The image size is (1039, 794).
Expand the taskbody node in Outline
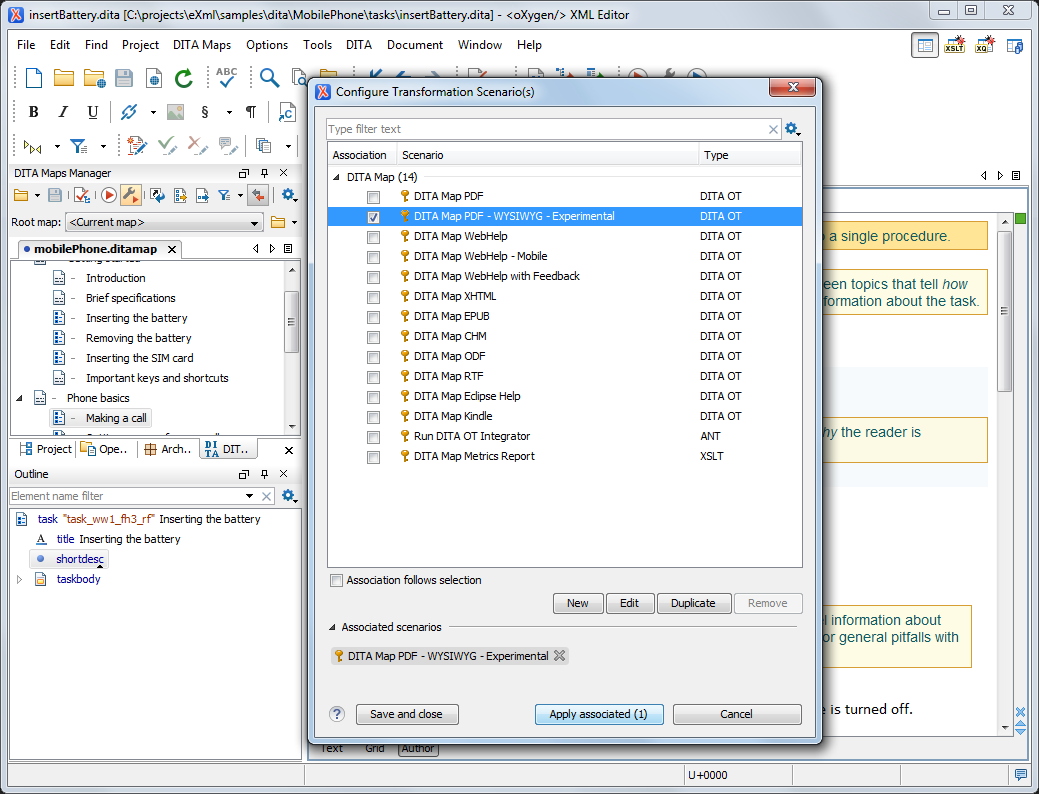click(19, 579)
